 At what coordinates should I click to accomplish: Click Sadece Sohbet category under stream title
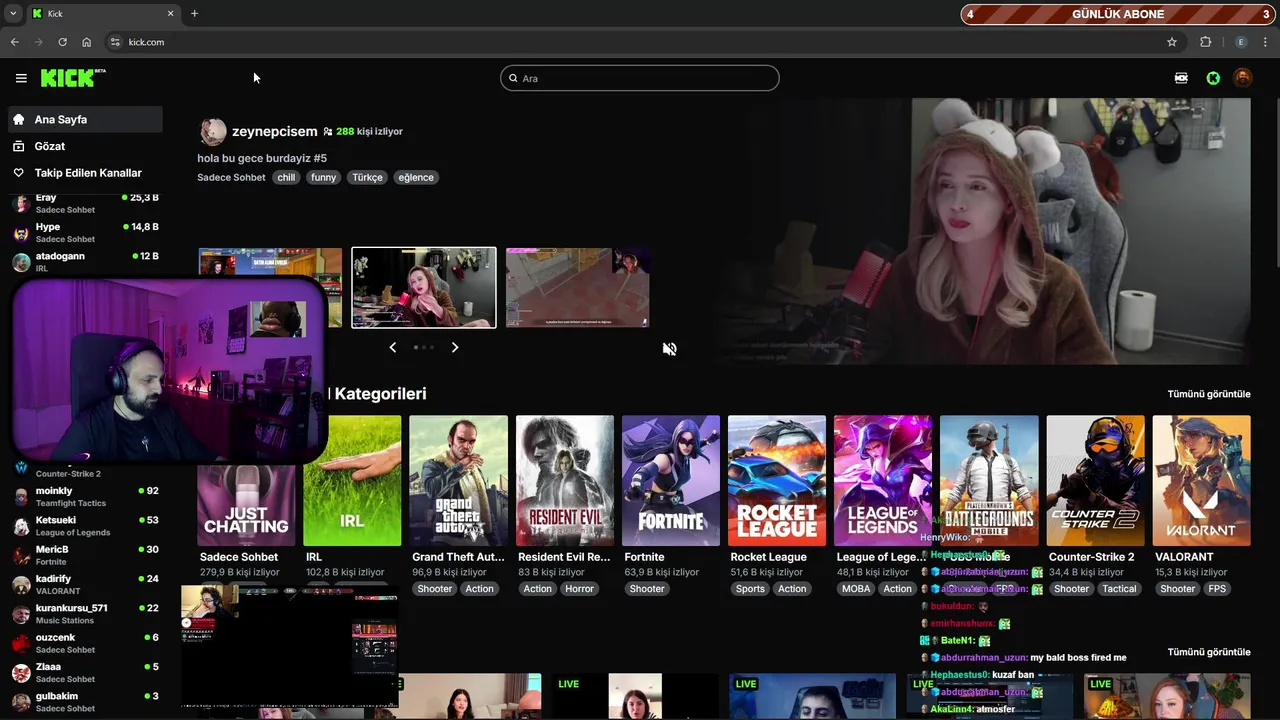tap(231, 177)
